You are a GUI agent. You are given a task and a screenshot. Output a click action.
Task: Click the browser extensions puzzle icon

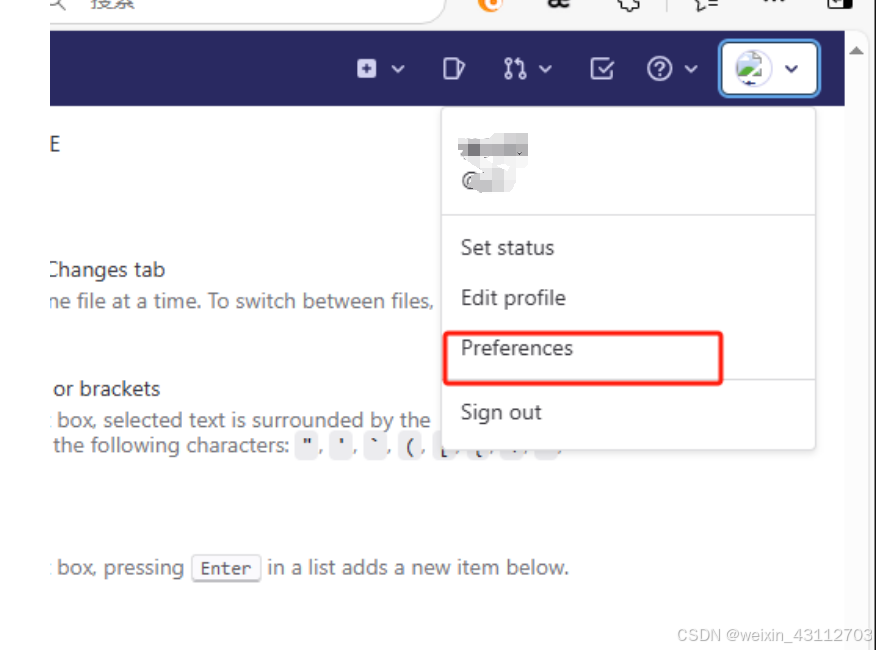coord(629,5)
